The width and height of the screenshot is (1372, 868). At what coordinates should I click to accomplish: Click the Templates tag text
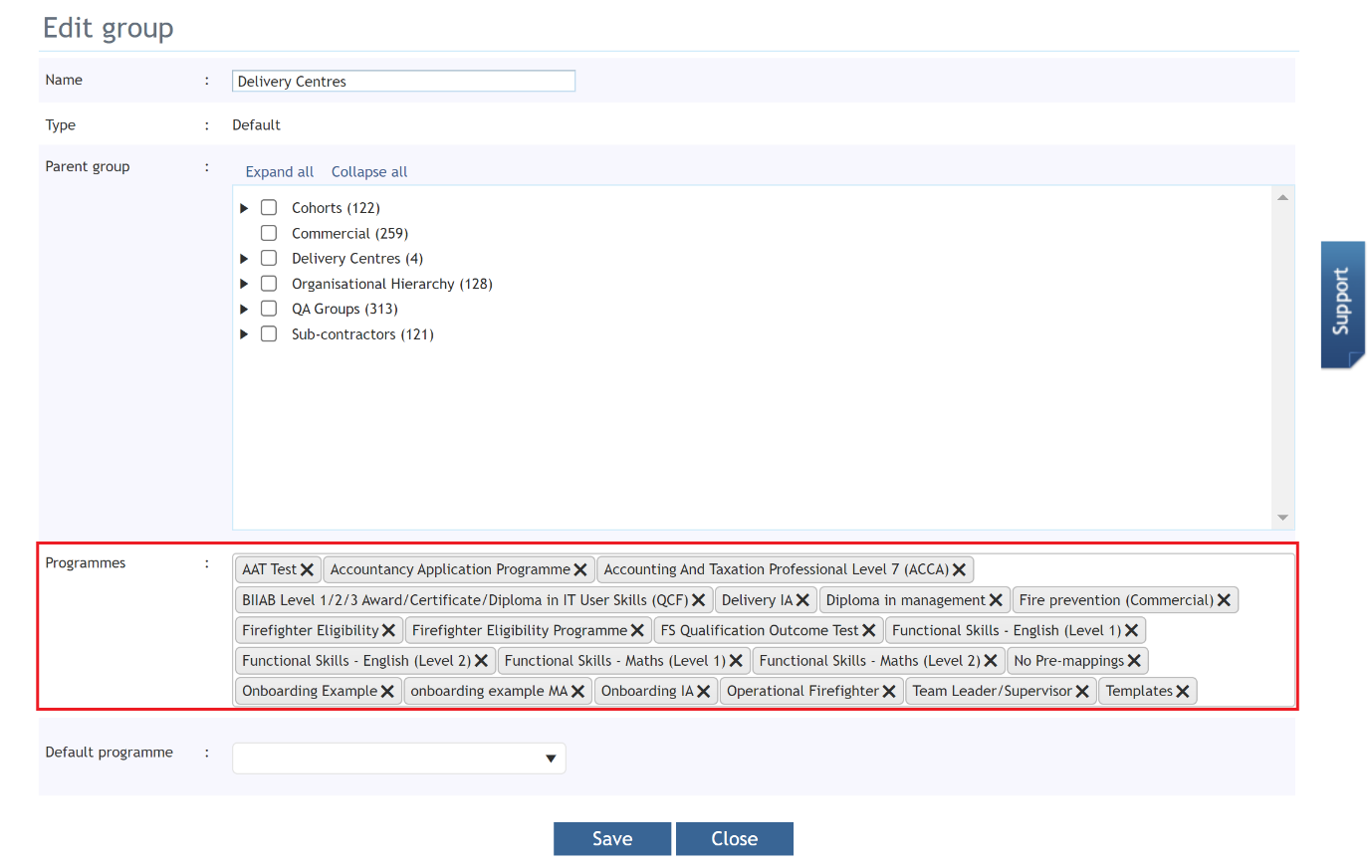[x=1139, y=691]
